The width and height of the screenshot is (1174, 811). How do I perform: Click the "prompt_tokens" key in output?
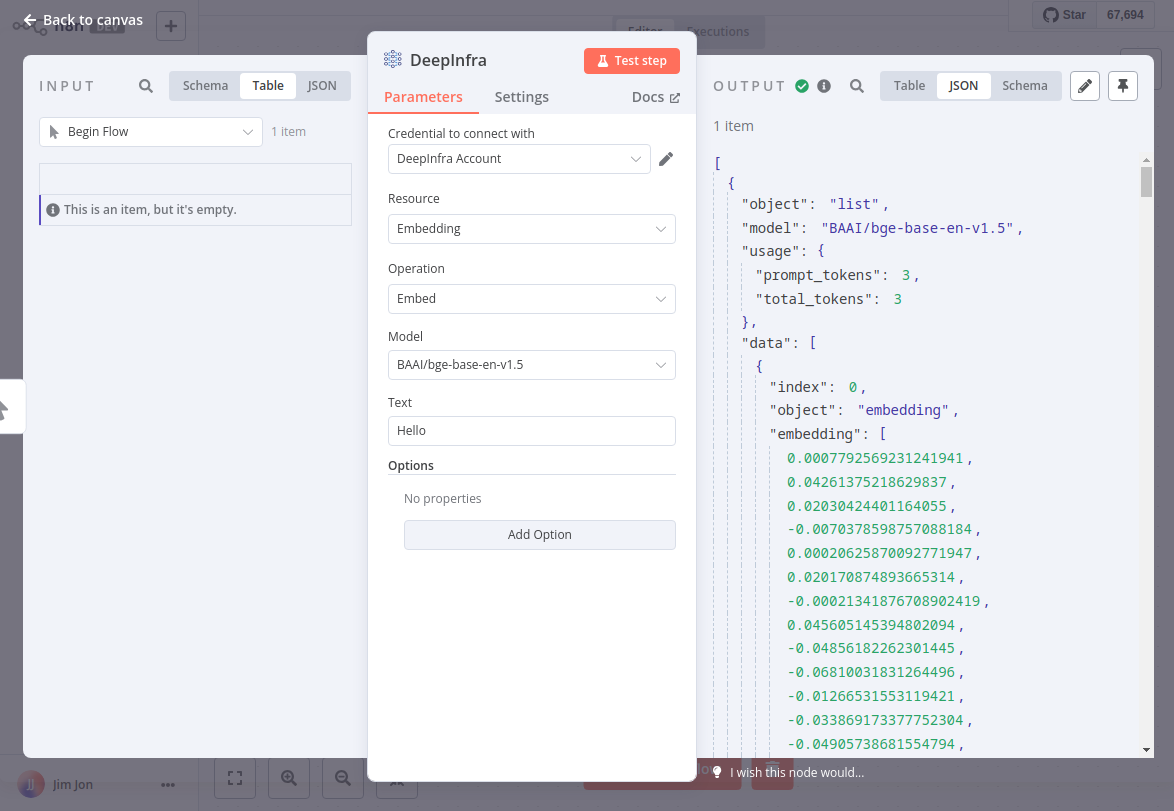(818, 276)
